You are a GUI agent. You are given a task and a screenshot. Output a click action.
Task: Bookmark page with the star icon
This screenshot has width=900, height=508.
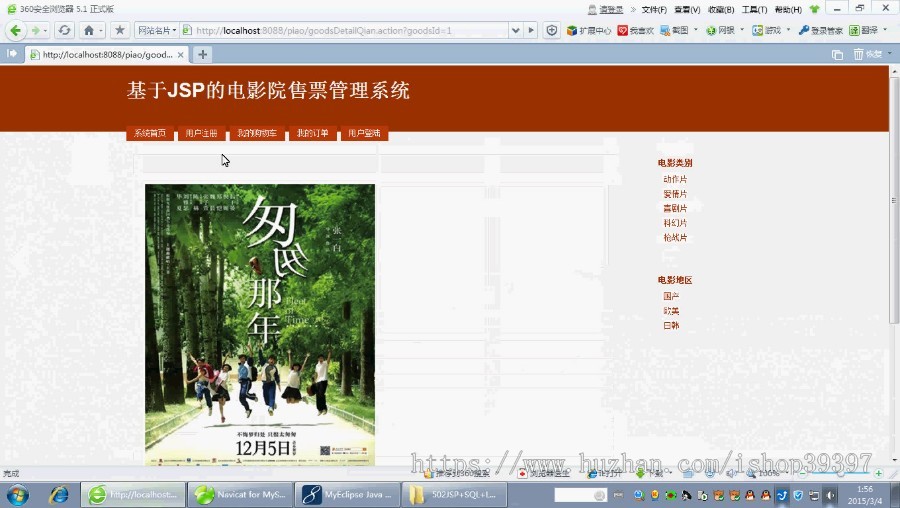pyautogui.click(x=119, y=30)
